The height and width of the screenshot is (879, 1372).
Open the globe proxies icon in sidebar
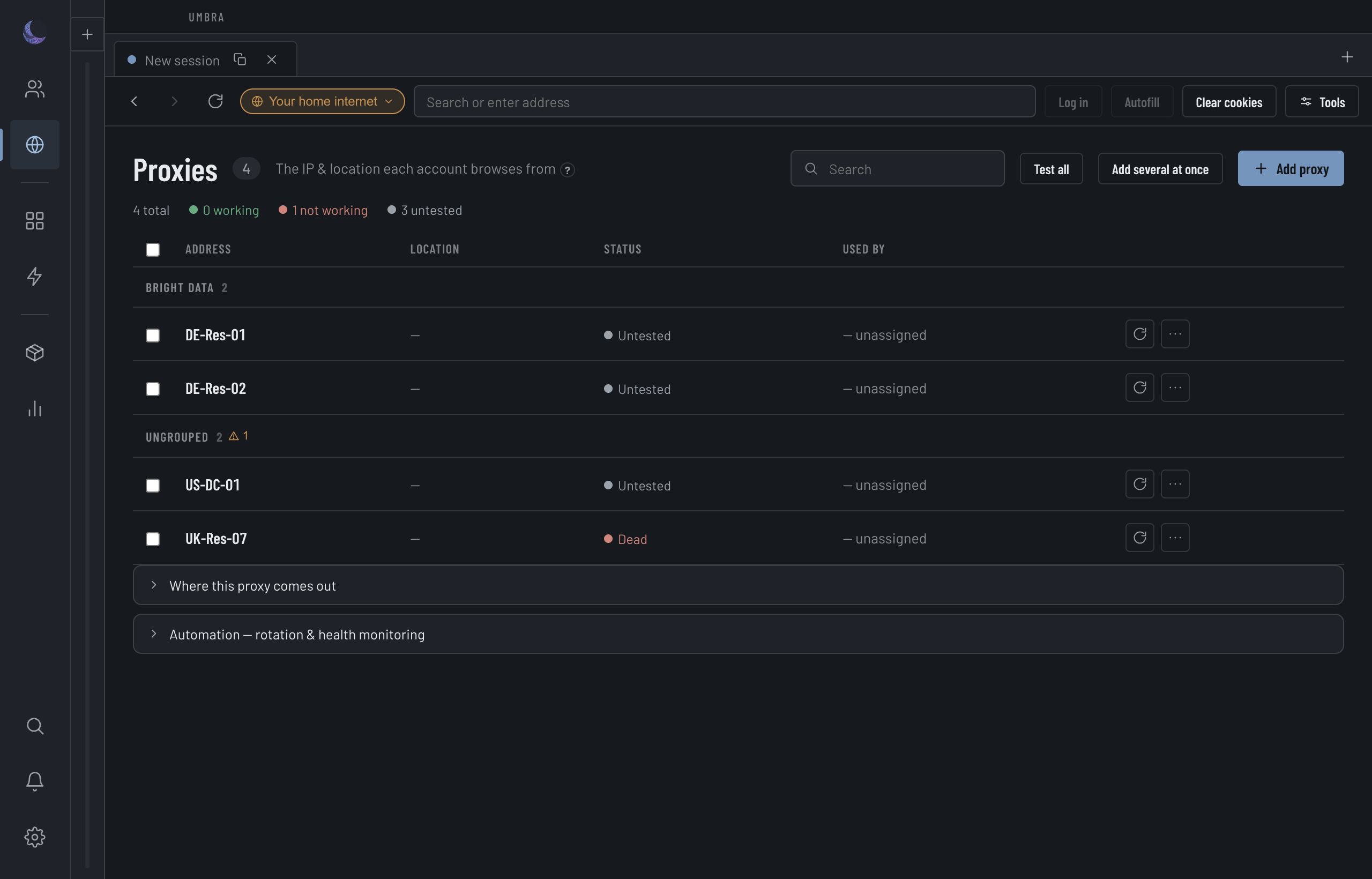click(34, 144)
